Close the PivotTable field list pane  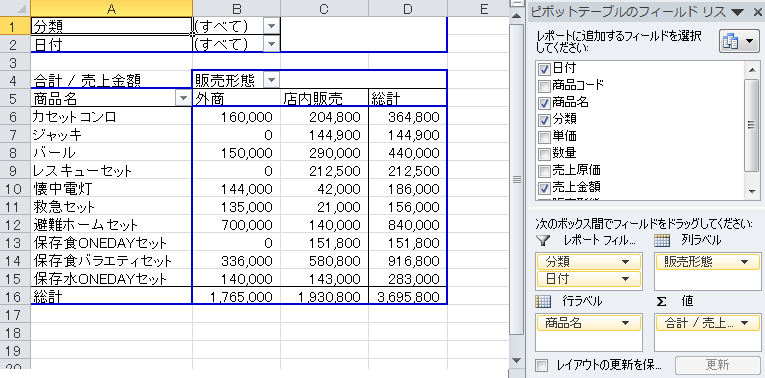tap(757, 13)
